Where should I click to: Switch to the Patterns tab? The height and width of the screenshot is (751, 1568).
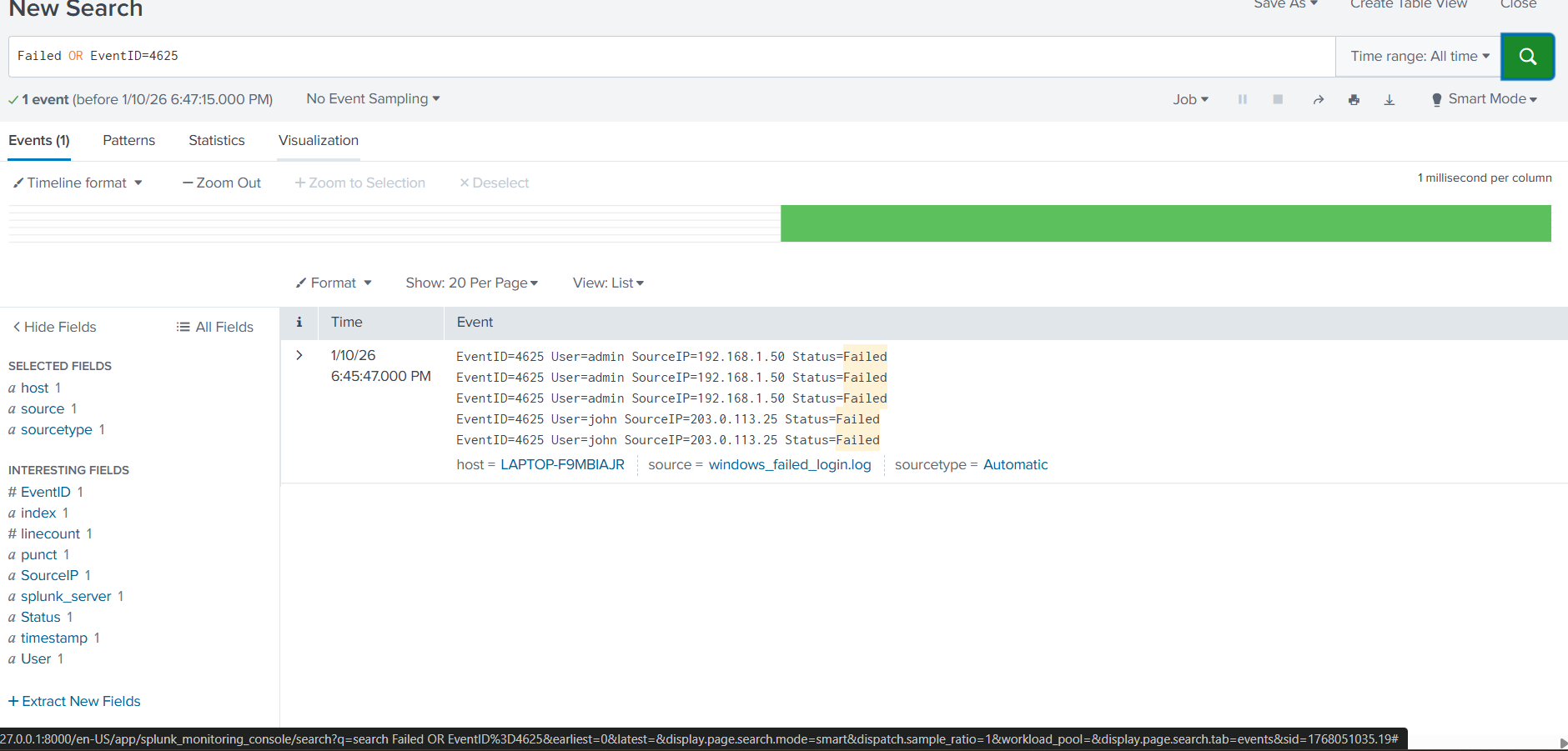[128, 140]
